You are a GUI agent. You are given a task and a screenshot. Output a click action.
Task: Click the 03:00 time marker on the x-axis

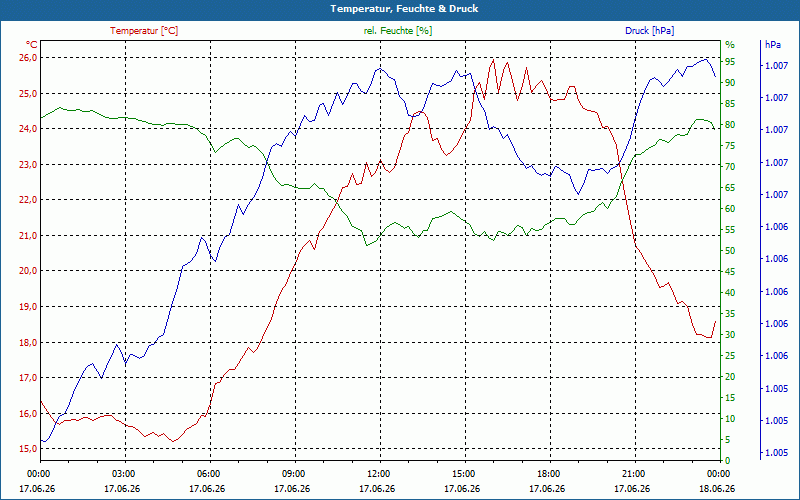(x=123, y=473)
